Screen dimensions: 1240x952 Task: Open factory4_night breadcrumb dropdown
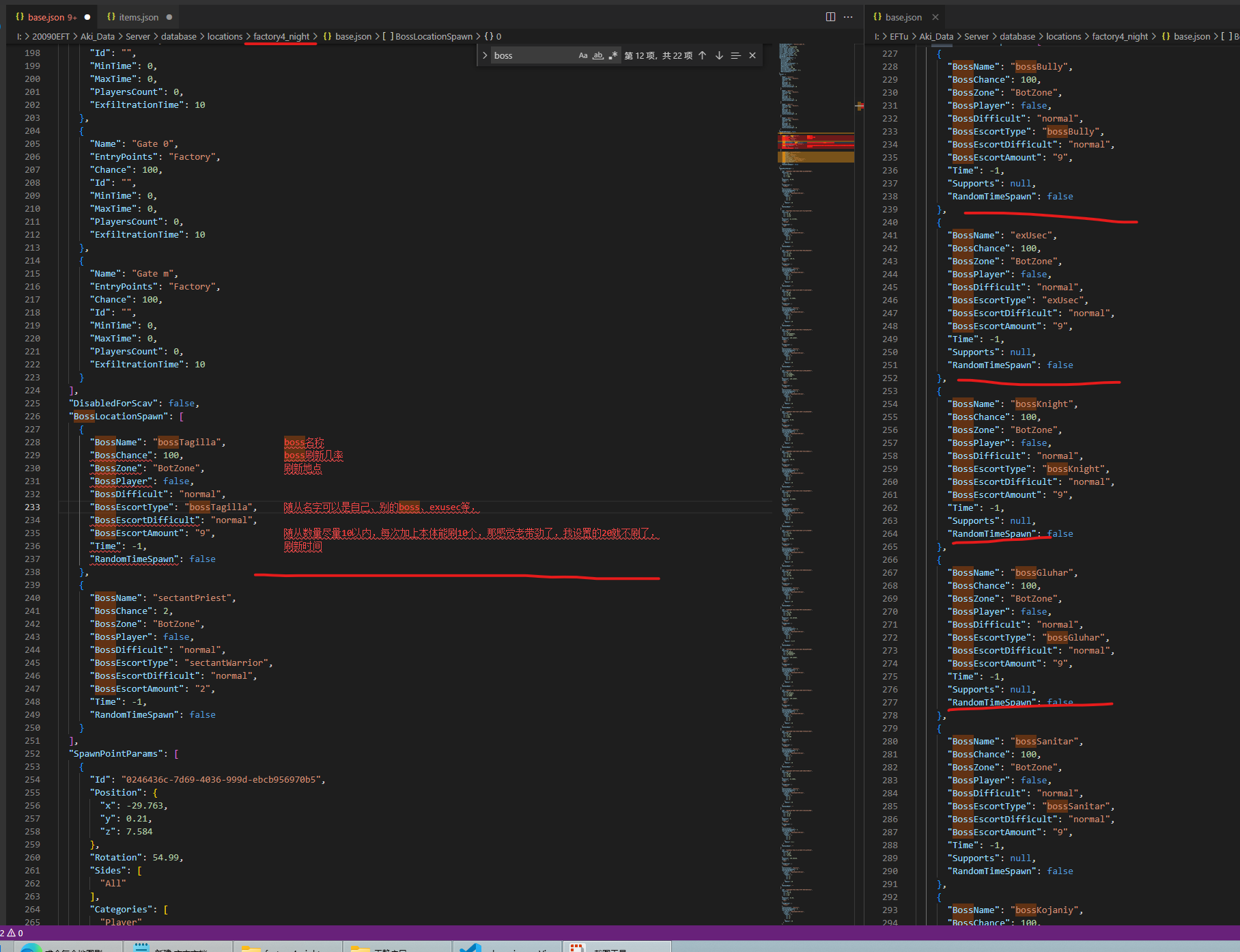tap(281, 36)
